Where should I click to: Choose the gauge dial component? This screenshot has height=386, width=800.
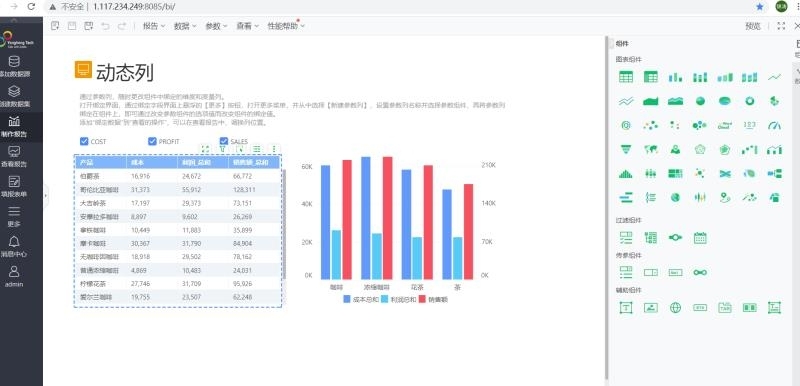(x=774, y=125)
